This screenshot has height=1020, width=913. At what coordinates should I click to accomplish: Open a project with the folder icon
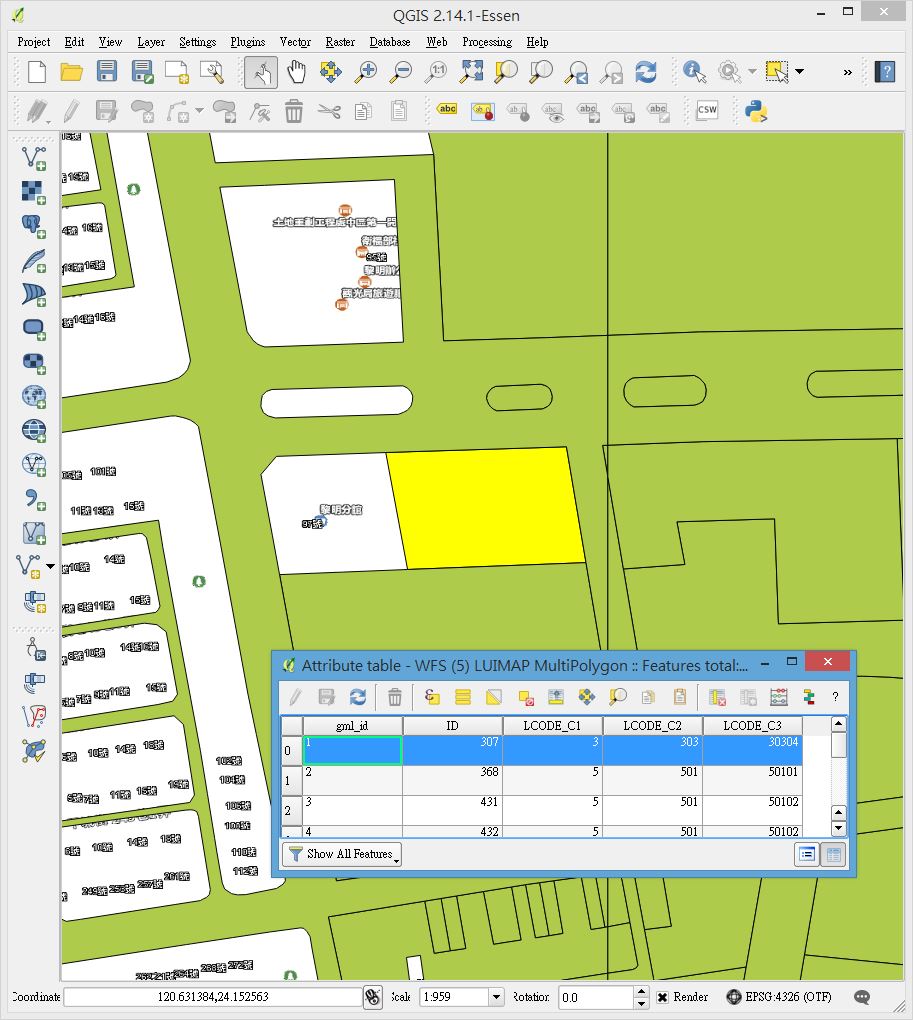[x=72, y=72]
